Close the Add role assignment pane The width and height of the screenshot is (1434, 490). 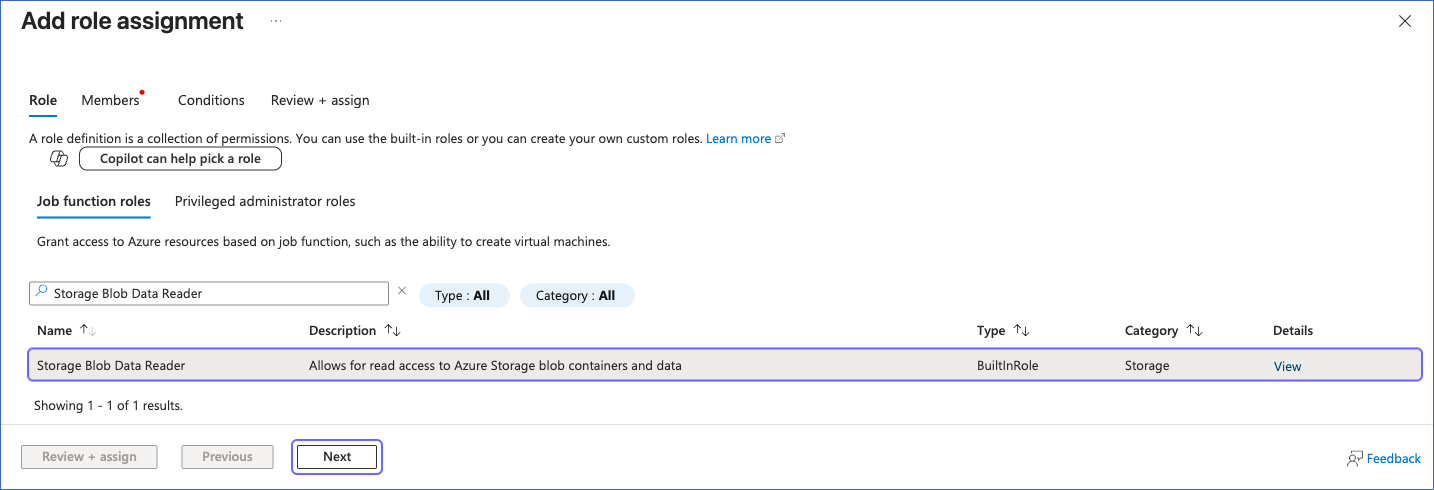tap(1405, 21)
